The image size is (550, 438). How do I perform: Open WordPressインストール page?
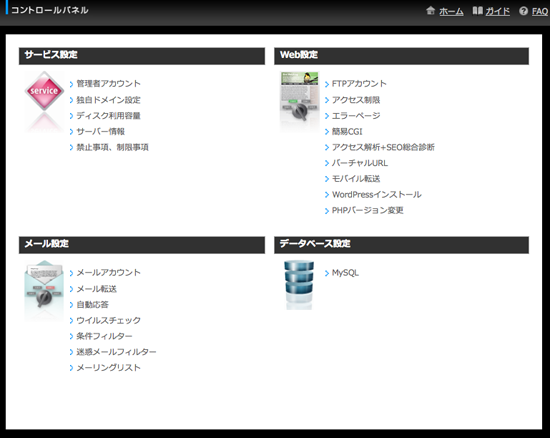[x=376, y=195]
